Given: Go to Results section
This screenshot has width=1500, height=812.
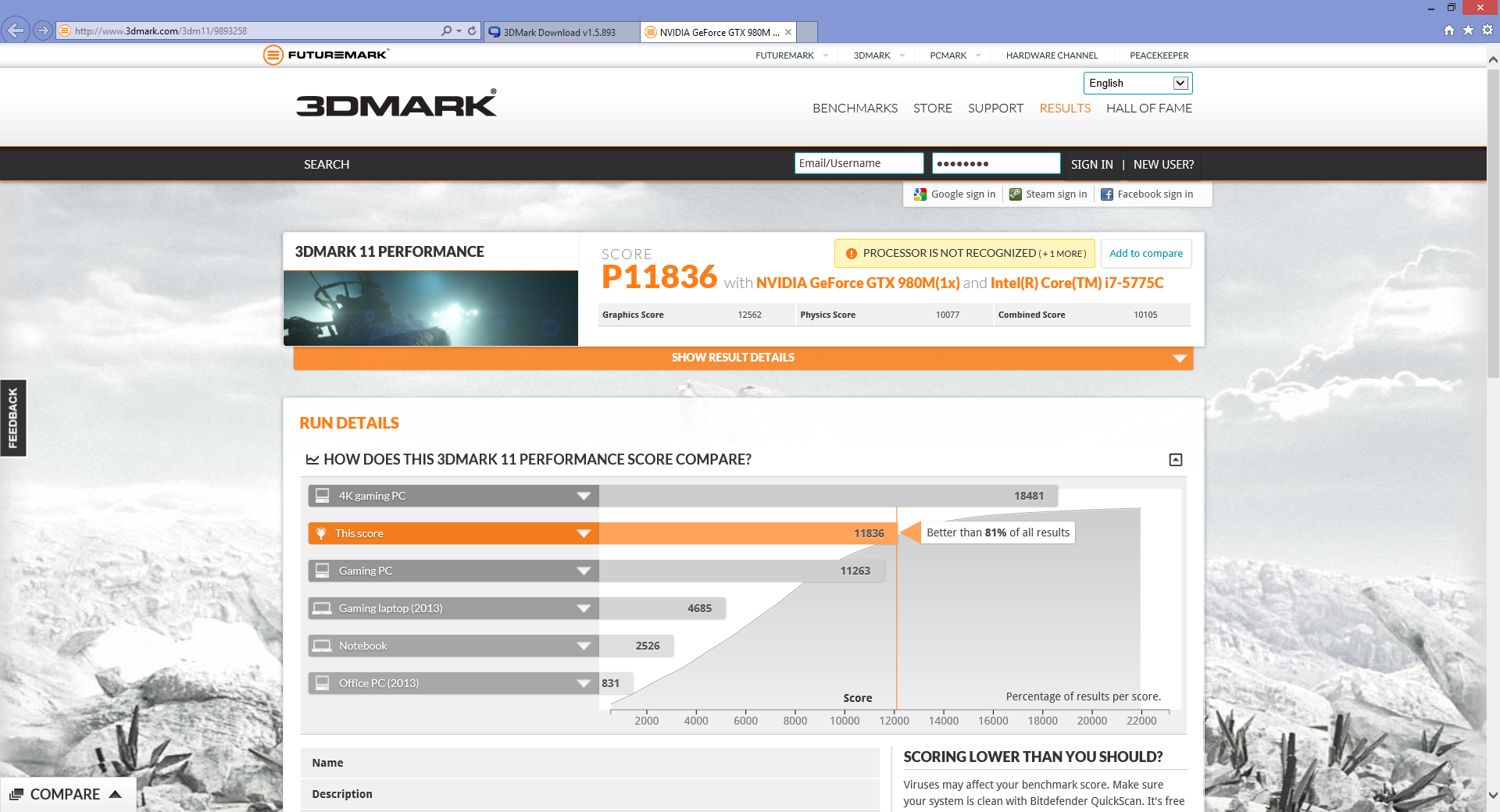Looking at the screenshot, I should coord(1065,109).
